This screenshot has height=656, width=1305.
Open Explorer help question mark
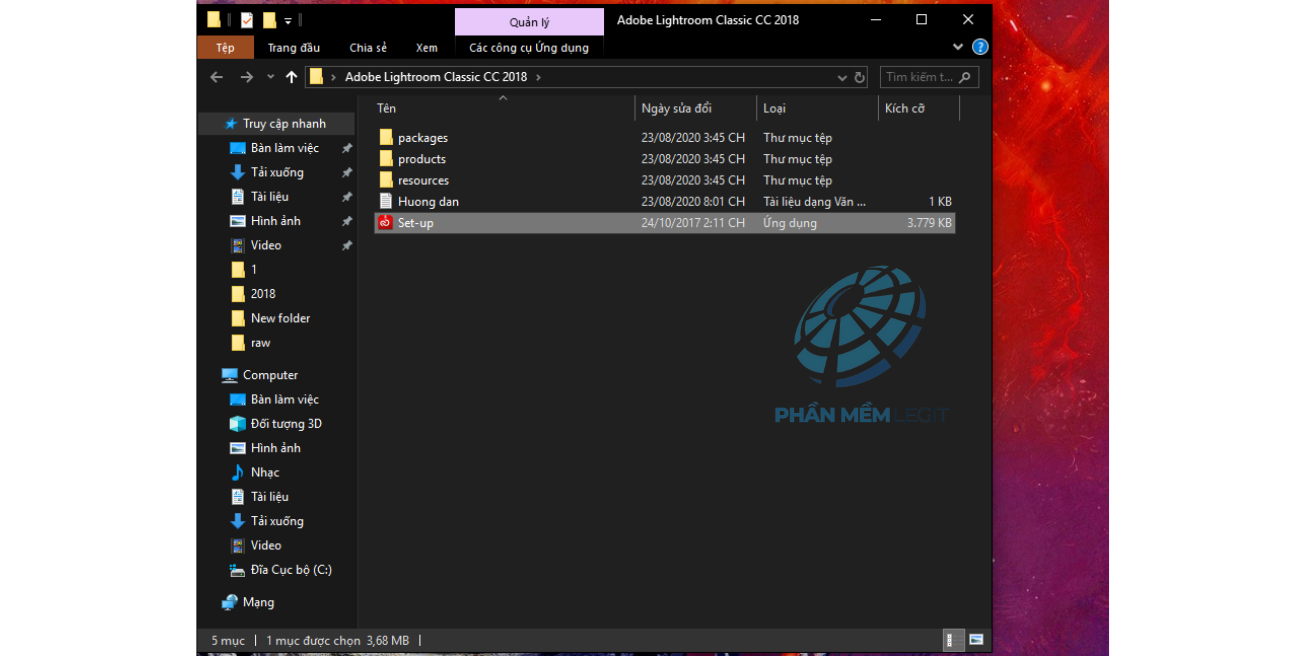coord(980,47)
